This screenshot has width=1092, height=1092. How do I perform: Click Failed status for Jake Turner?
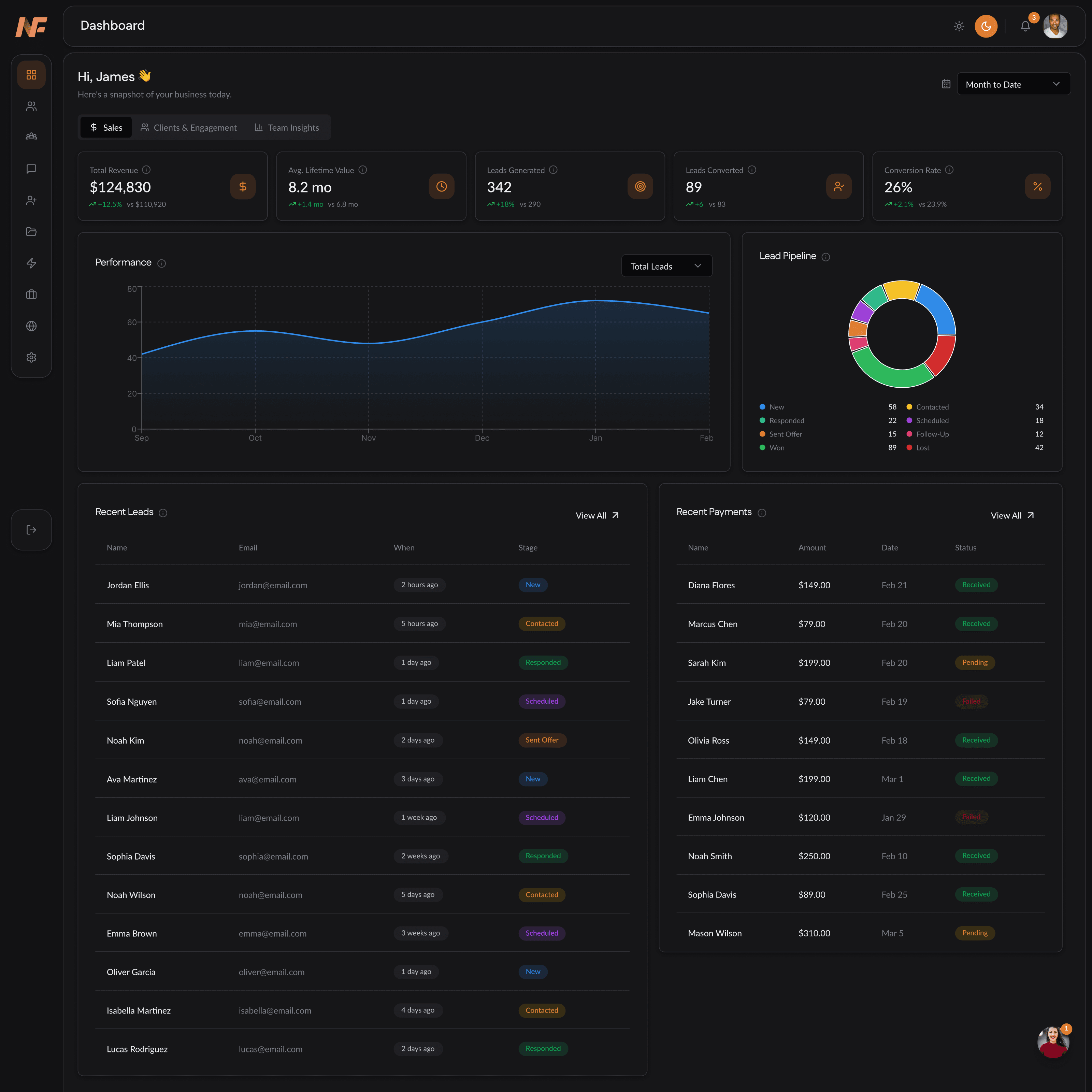[971, 701]
